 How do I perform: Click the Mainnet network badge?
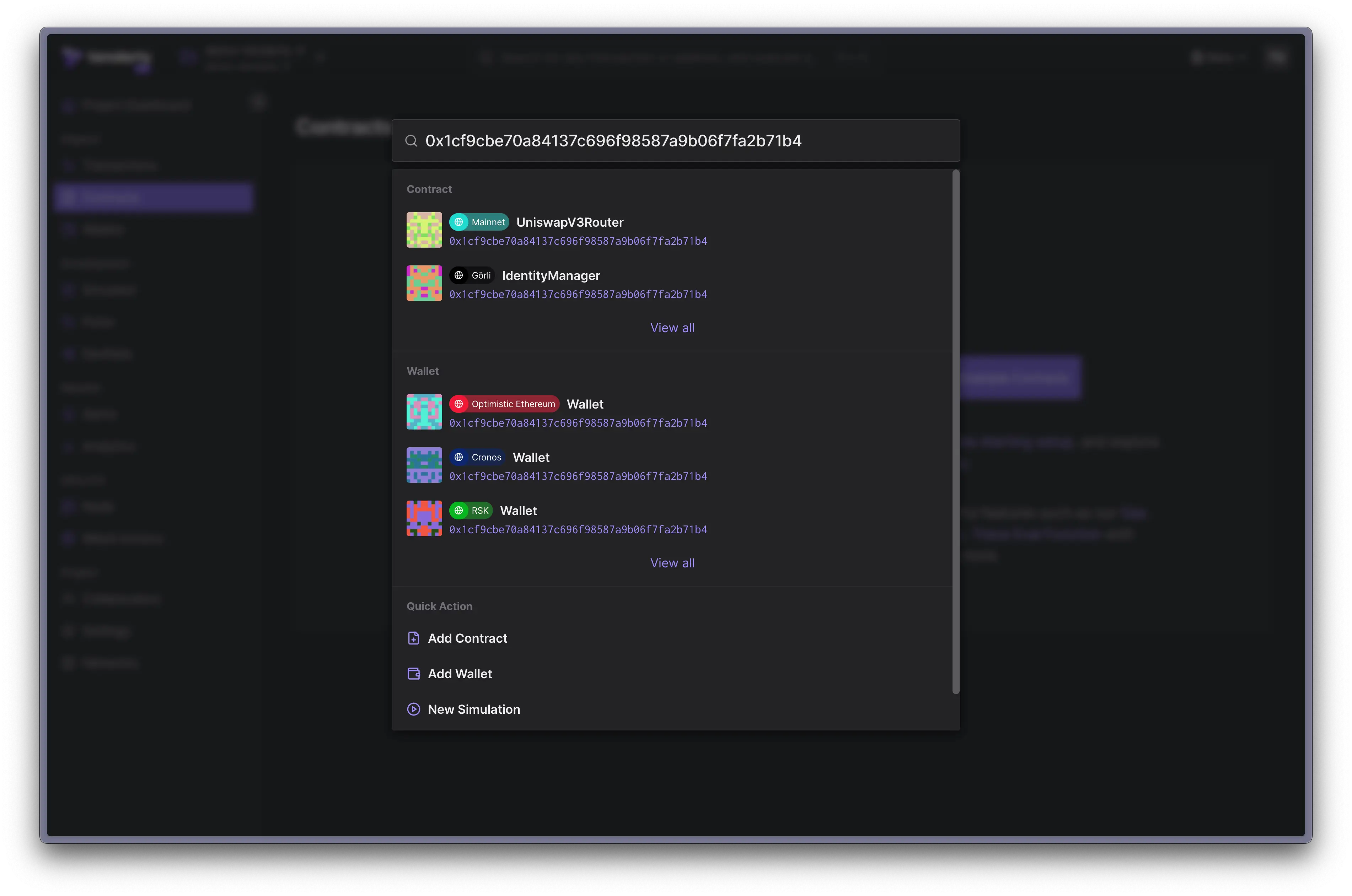pyautogui.click(x=479, y=222)
